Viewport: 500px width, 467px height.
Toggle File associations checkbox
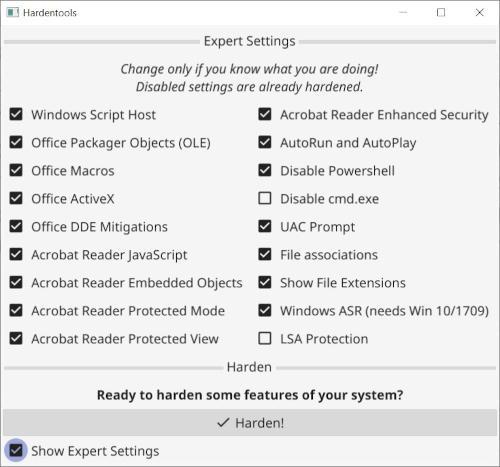265,254
